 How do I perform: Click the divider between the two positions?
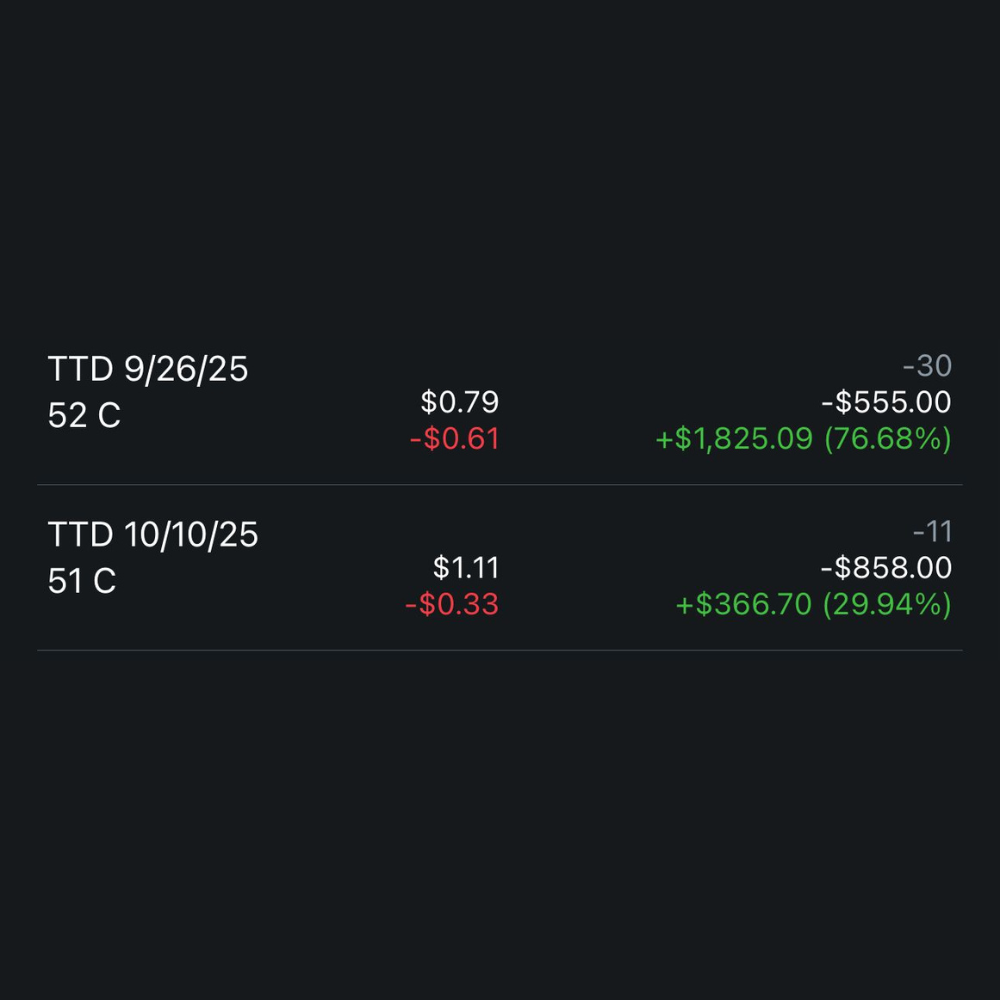click(500, 485)
